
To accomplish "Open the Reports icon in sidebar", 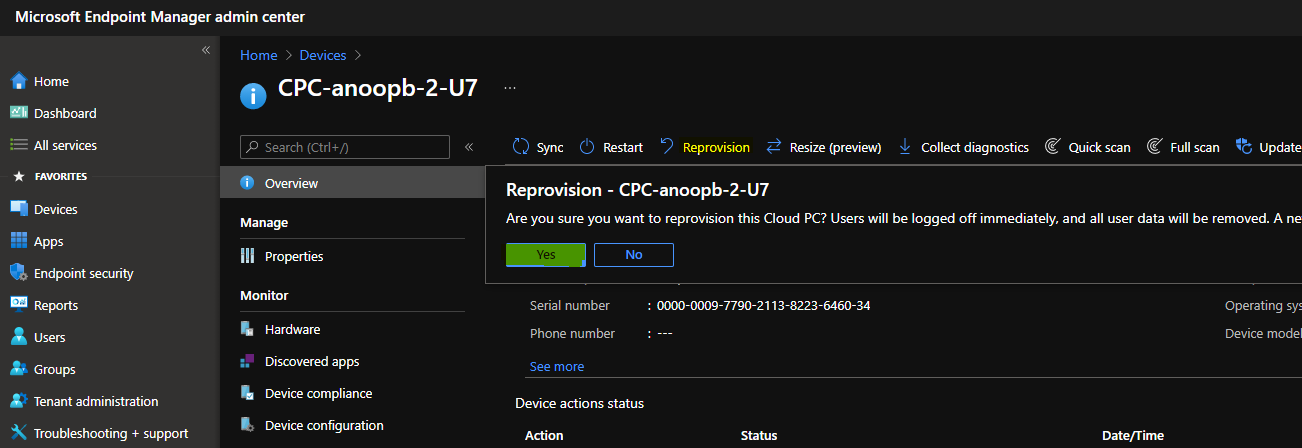I will [x=18, y=305].
